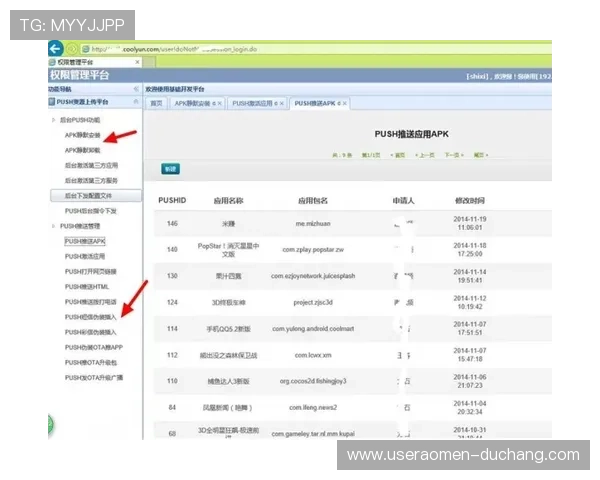Close the 权限管理平台 browser tab
The image size is (600, 480).
click(137, 62)
